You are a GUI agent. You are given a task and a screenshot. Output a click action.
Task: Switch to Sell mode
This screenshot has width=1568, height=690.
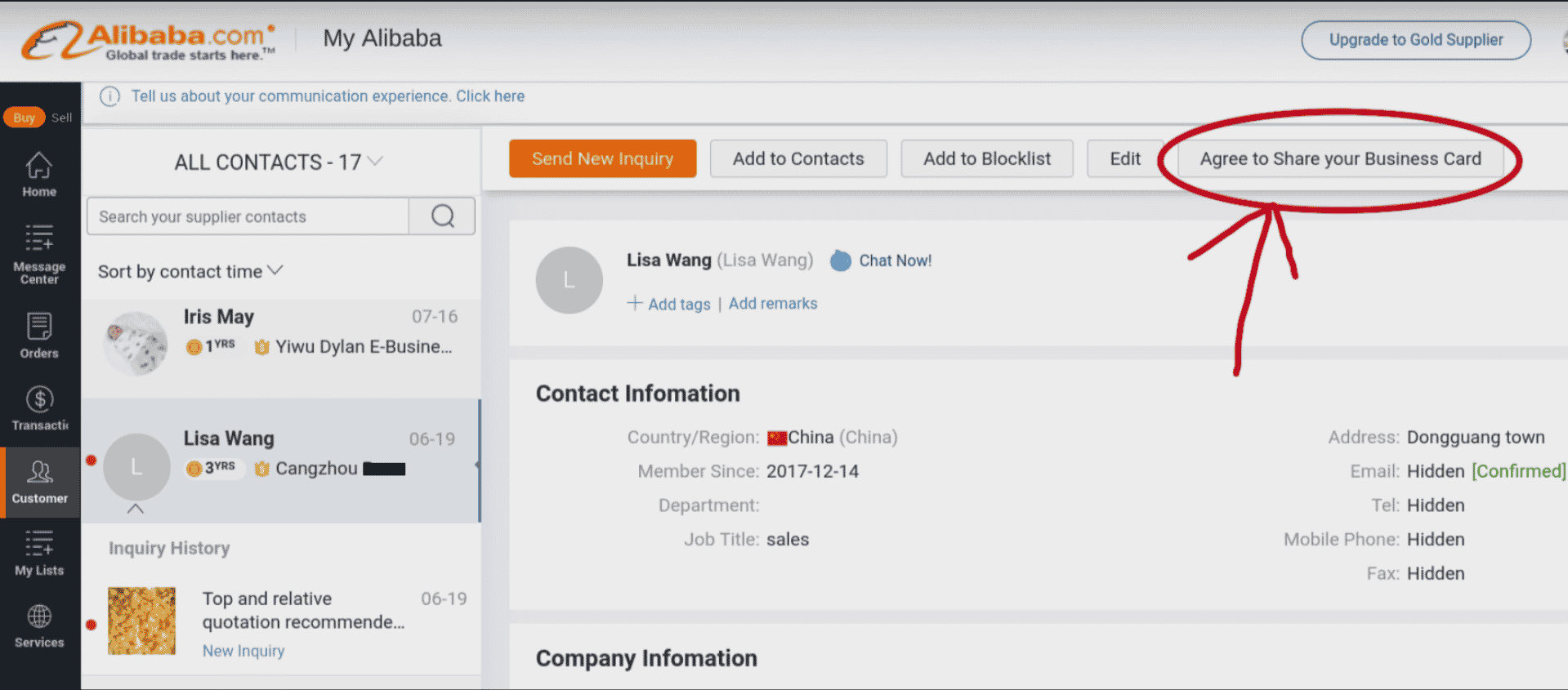62,118
